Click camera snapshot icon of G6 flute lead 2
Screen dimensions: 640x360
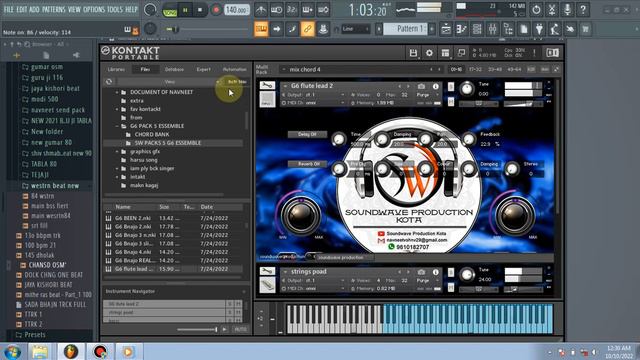421,86
